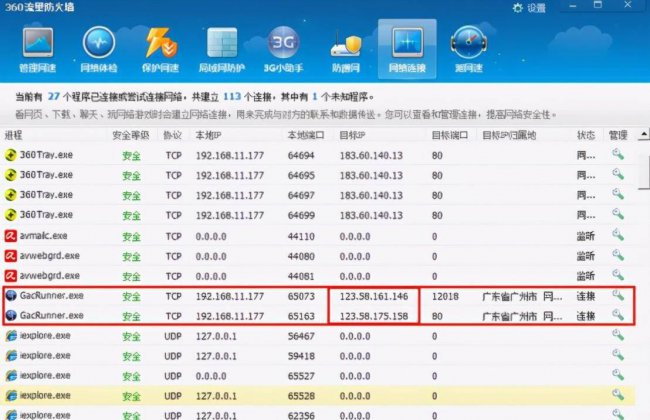Minimize the 360流量防火墙 window
This screenshot has height=420, width=650.
573,6
